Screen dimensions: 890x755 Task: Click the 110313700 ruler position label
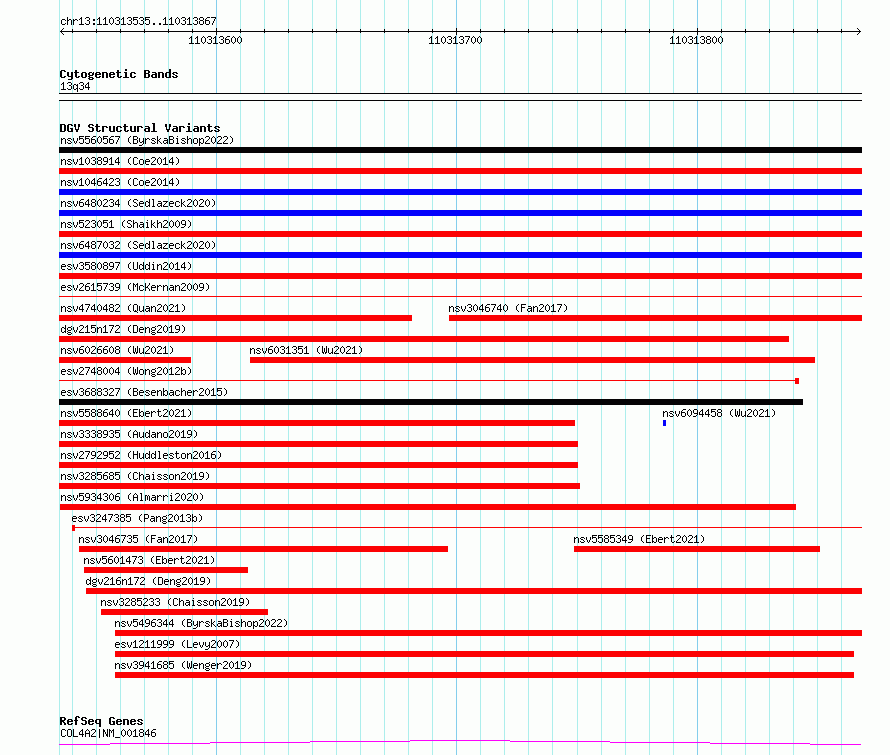coord(455,40)
